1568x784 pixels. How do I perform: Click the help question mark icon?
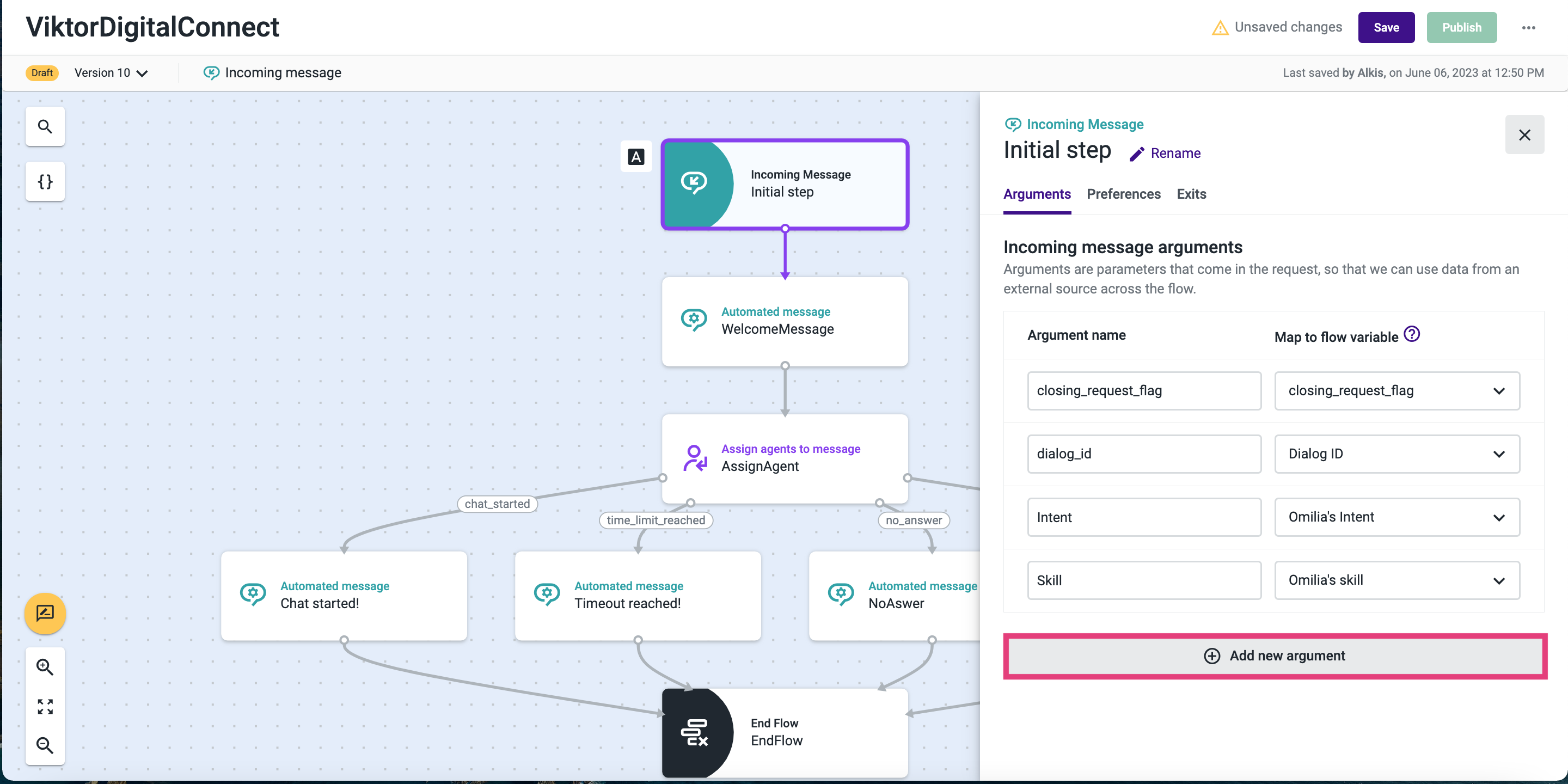coord(1412,334)
